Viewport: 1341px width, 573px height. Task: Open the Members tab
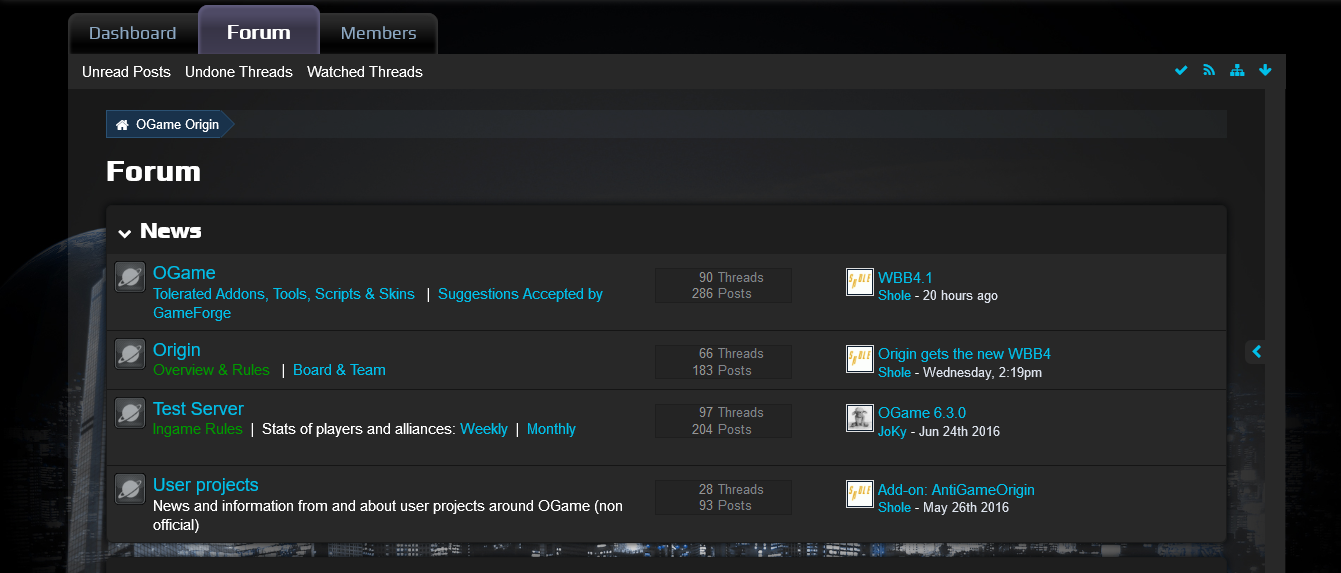pyautogui.click(x=378, y=33)
